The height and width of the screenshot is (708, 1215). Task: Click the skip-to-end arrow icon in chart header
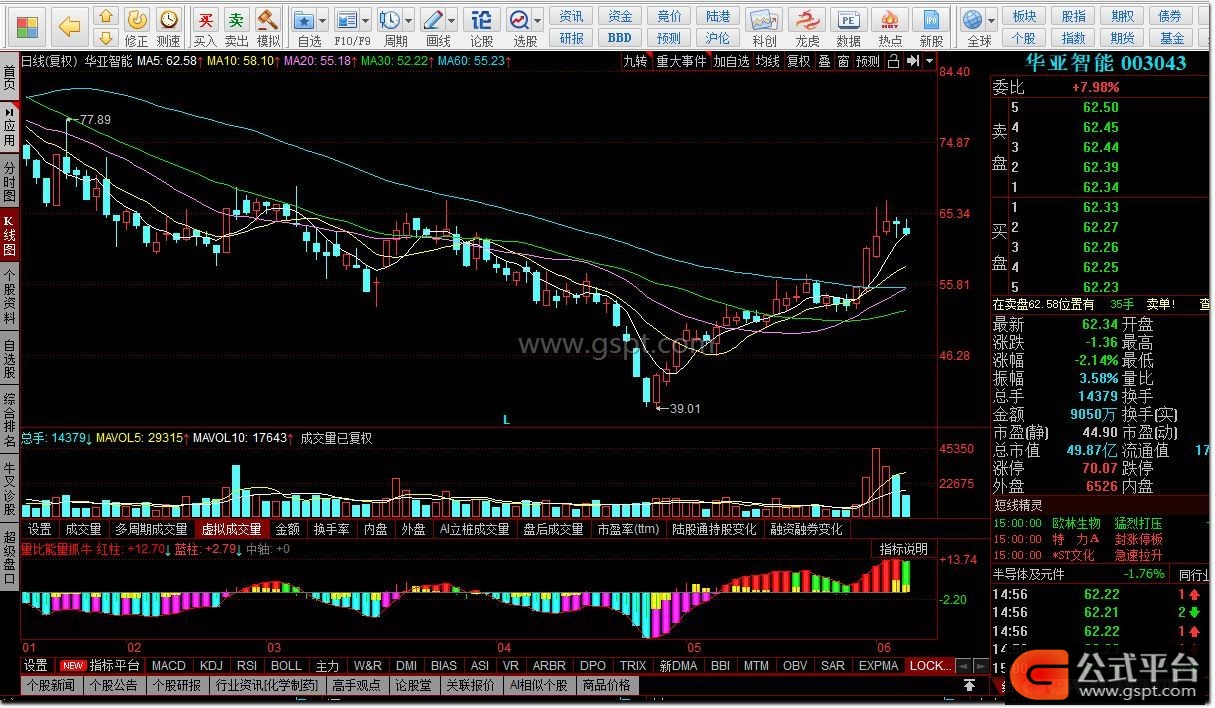[912, 61]
